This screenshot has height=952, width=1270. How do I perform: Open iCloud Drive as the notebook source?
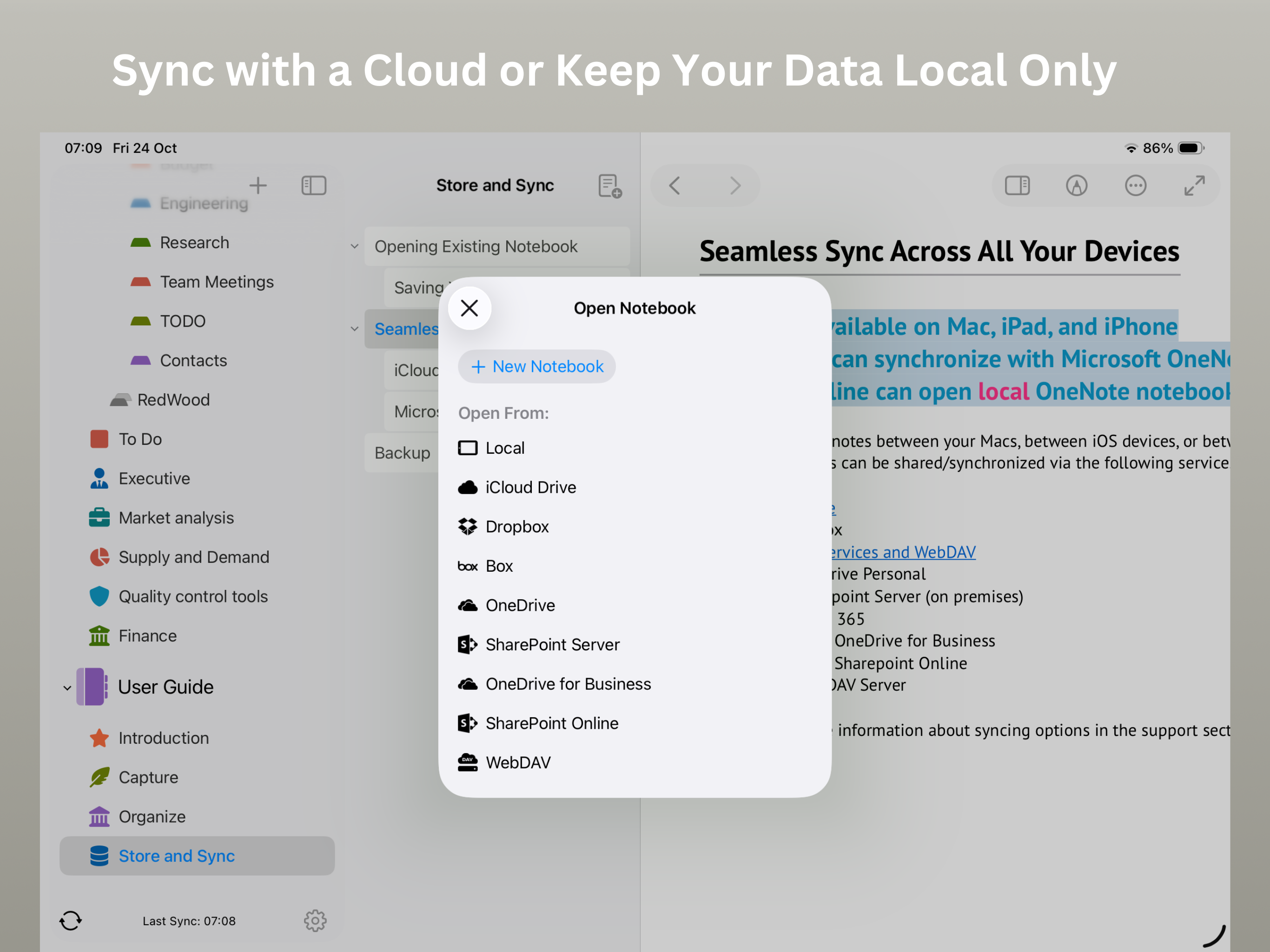click(x=530, y=487)
